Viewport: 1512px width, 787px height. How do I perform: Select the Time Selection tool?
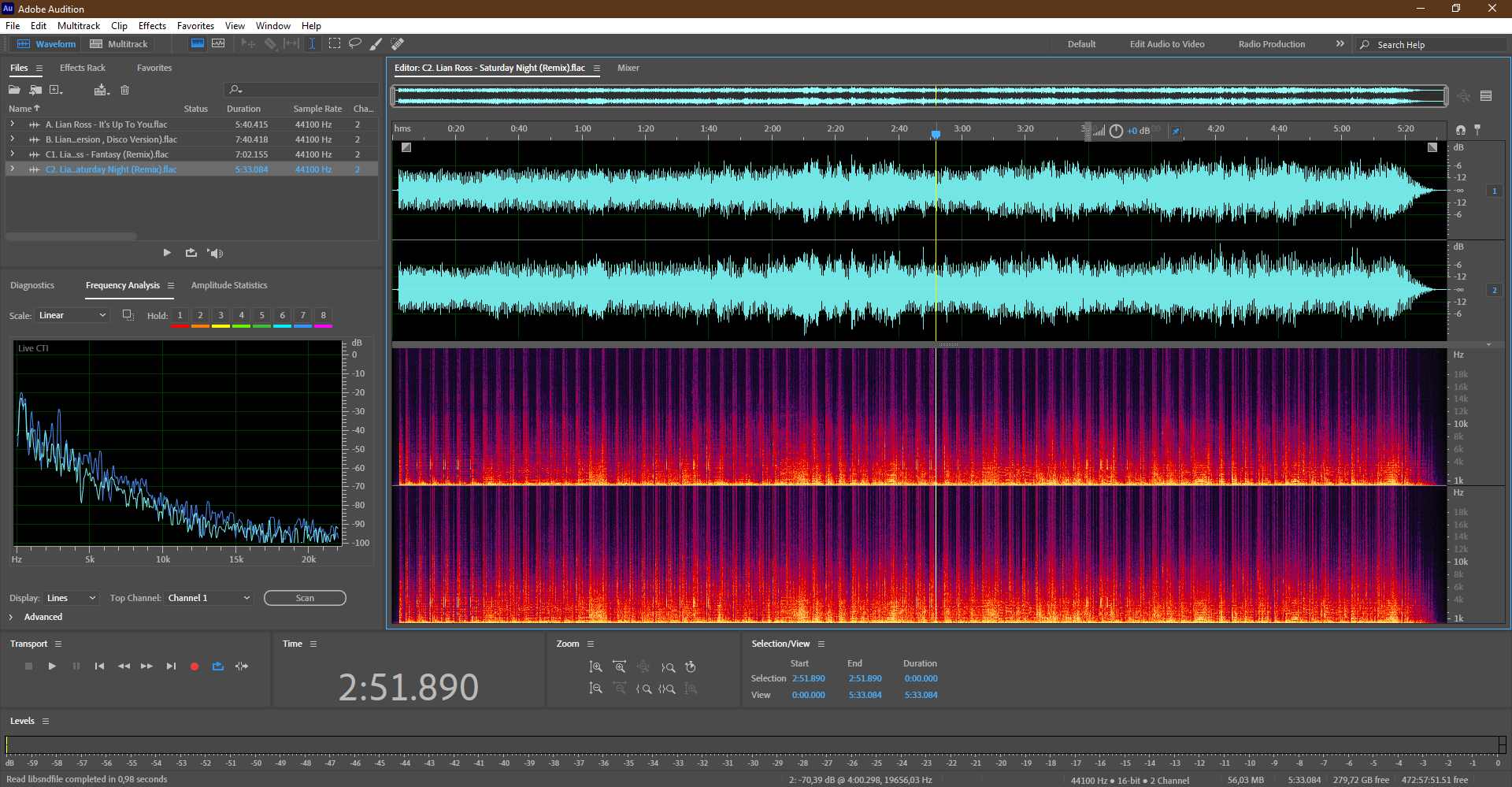313,44
